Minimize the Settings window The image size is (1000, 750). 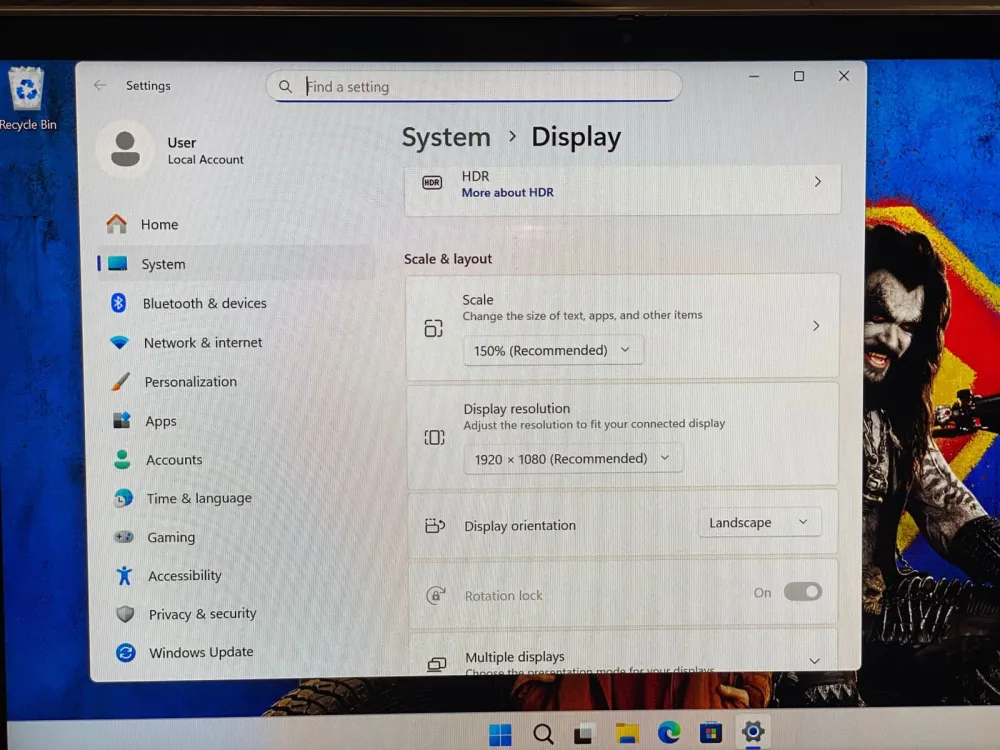tap(754, 76)
